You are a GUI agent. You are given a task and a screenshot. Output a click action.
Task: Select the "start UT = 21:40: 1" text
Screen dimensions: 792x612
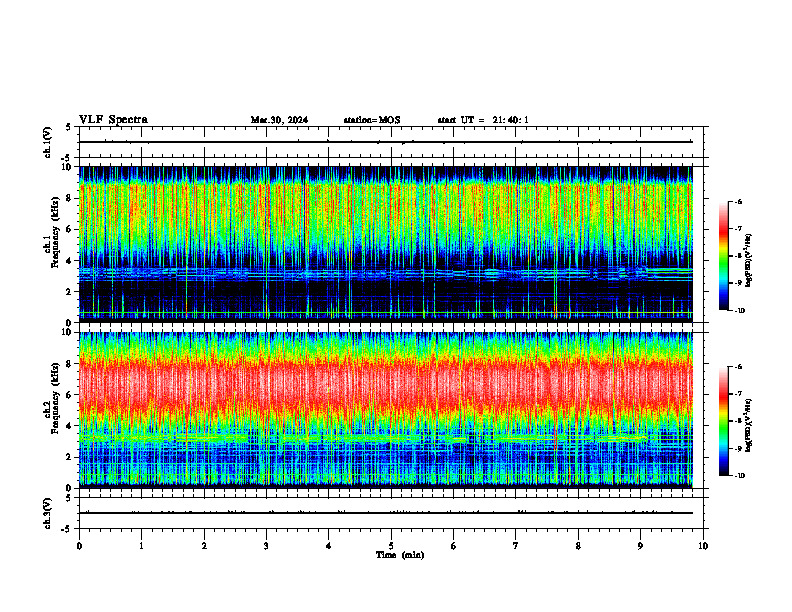click(483, 120)
